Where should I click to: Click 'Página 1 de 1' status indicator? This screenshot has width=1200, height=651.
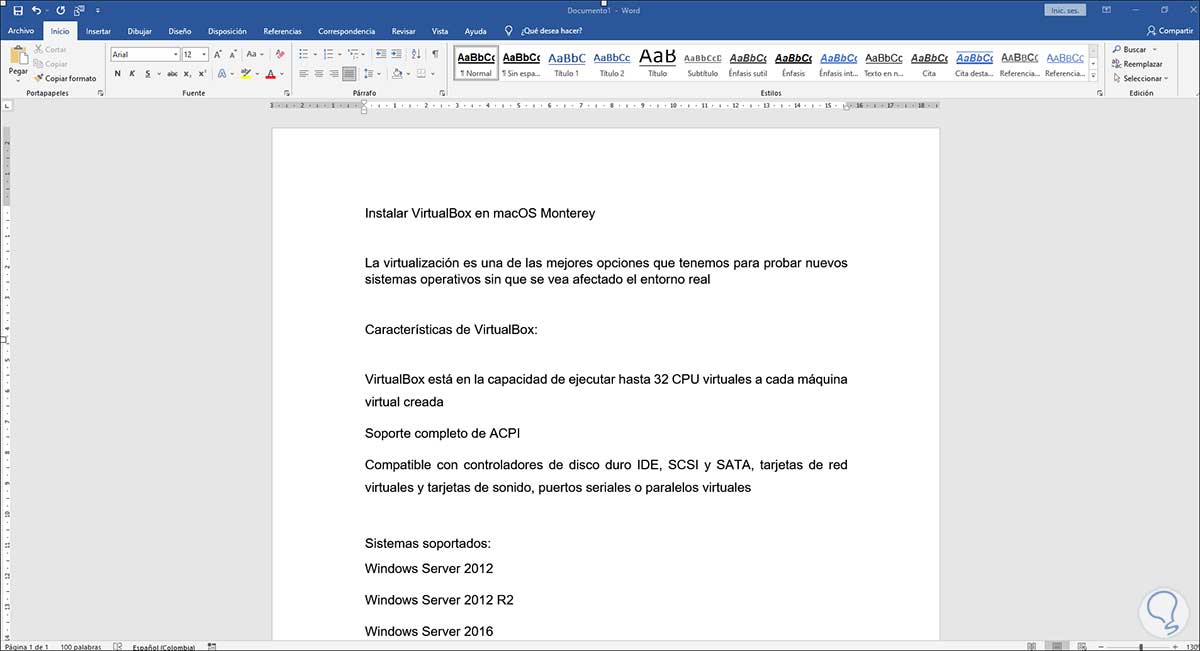(x=26, y=646)
